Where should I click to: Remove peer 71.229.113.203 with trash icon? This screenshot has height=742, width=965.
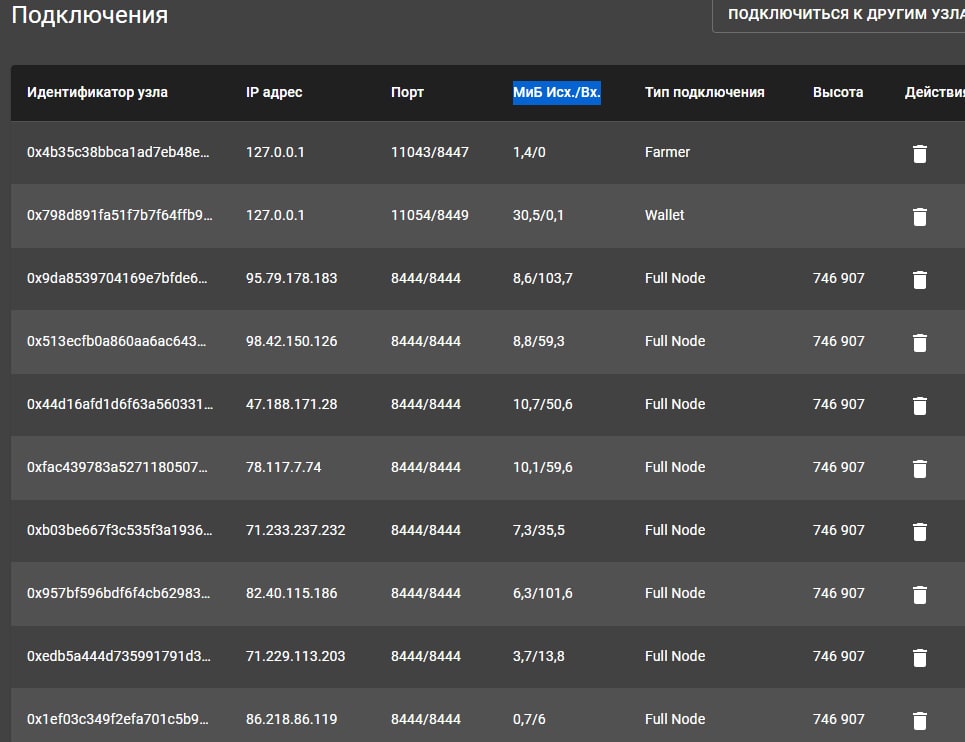click(919, 658)
